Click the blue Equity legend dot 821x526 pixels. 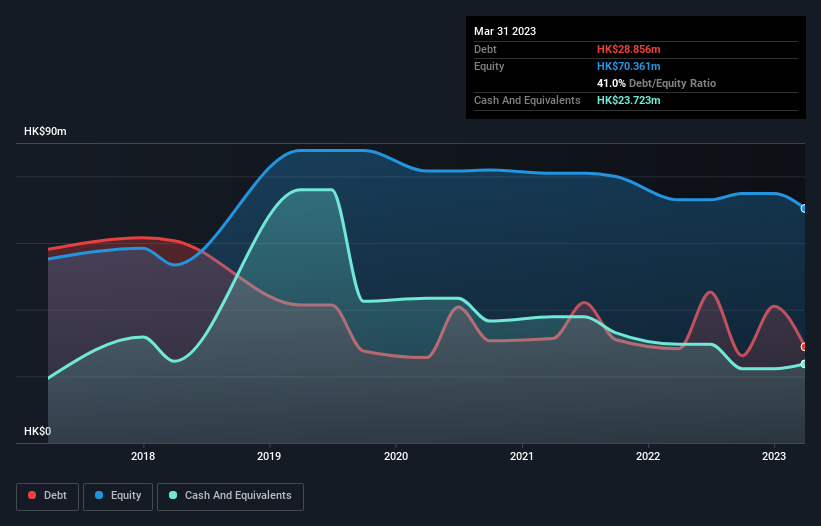[99, 495]
